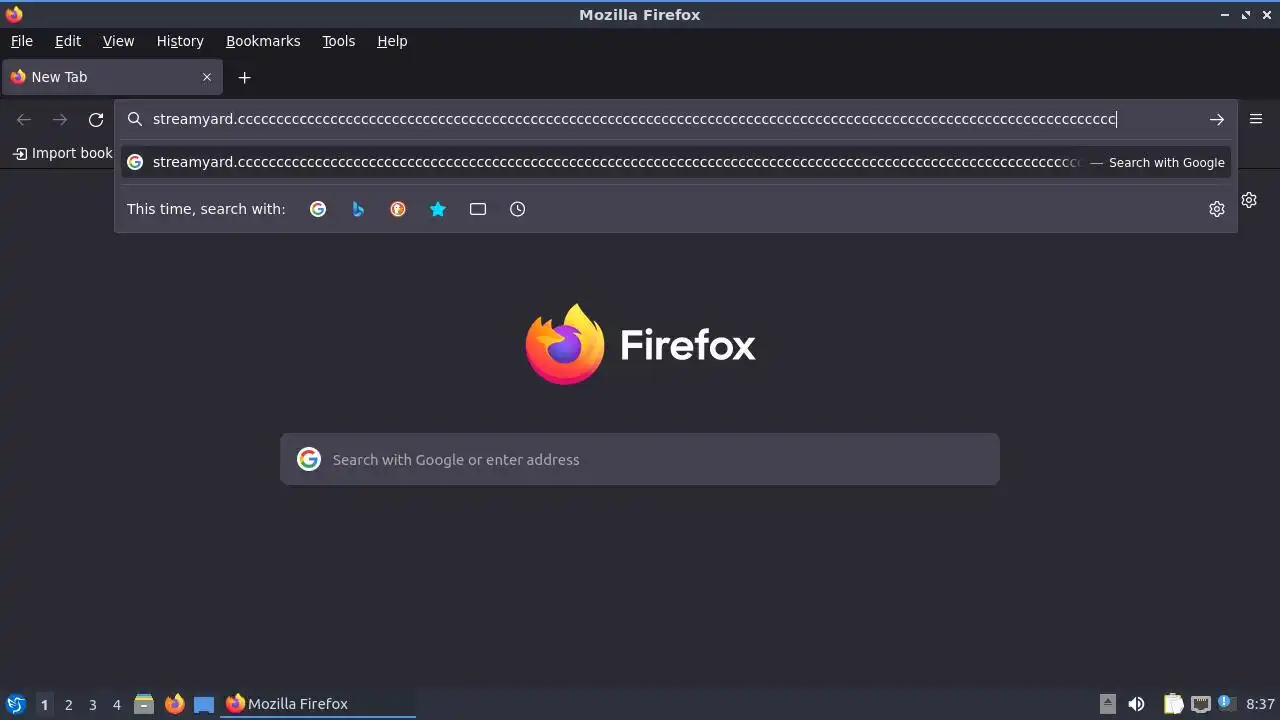Open the History menu

click(x=180, y=41)
